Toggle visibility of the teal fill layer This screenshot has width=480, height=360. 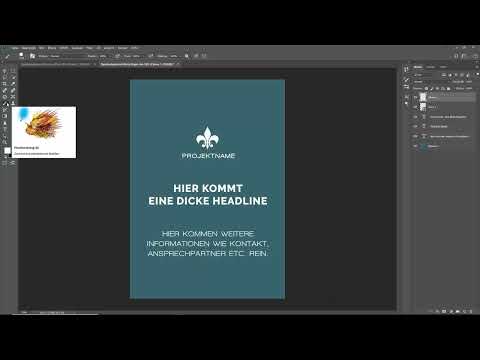(x=415, y=146)
